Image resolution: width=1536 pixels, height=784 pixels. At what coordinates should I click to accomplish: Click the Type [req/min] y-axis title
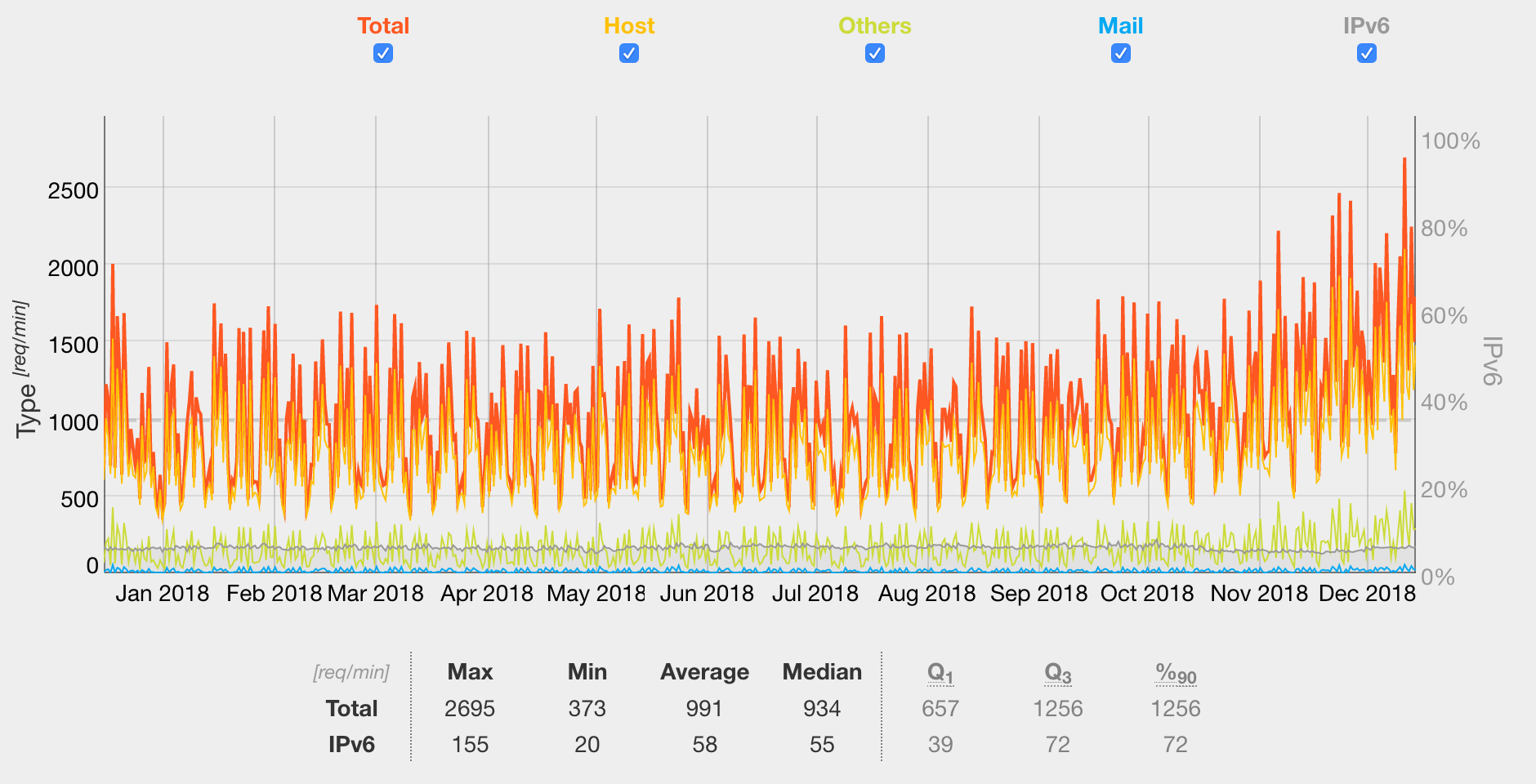pos(25,369)
